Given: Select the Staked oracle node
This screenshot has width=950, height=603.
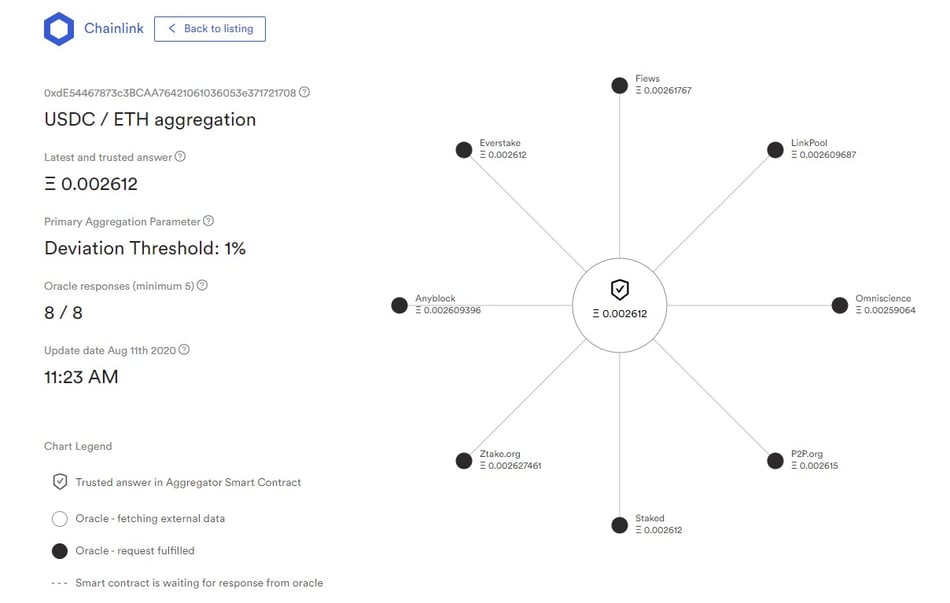Looking at the screenshot, I should coord(620,524).
